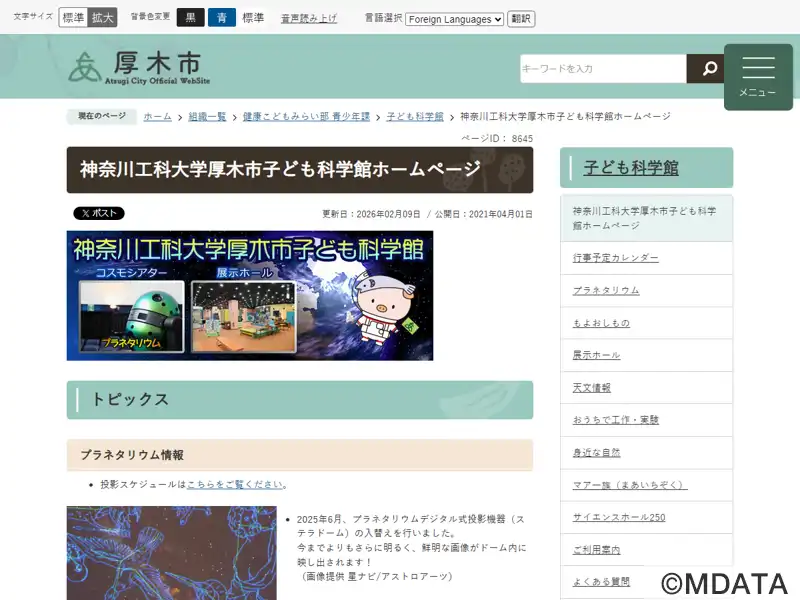Click the こちらをご覧ください schedule link

pyautogui.click(x=235, y=484)
